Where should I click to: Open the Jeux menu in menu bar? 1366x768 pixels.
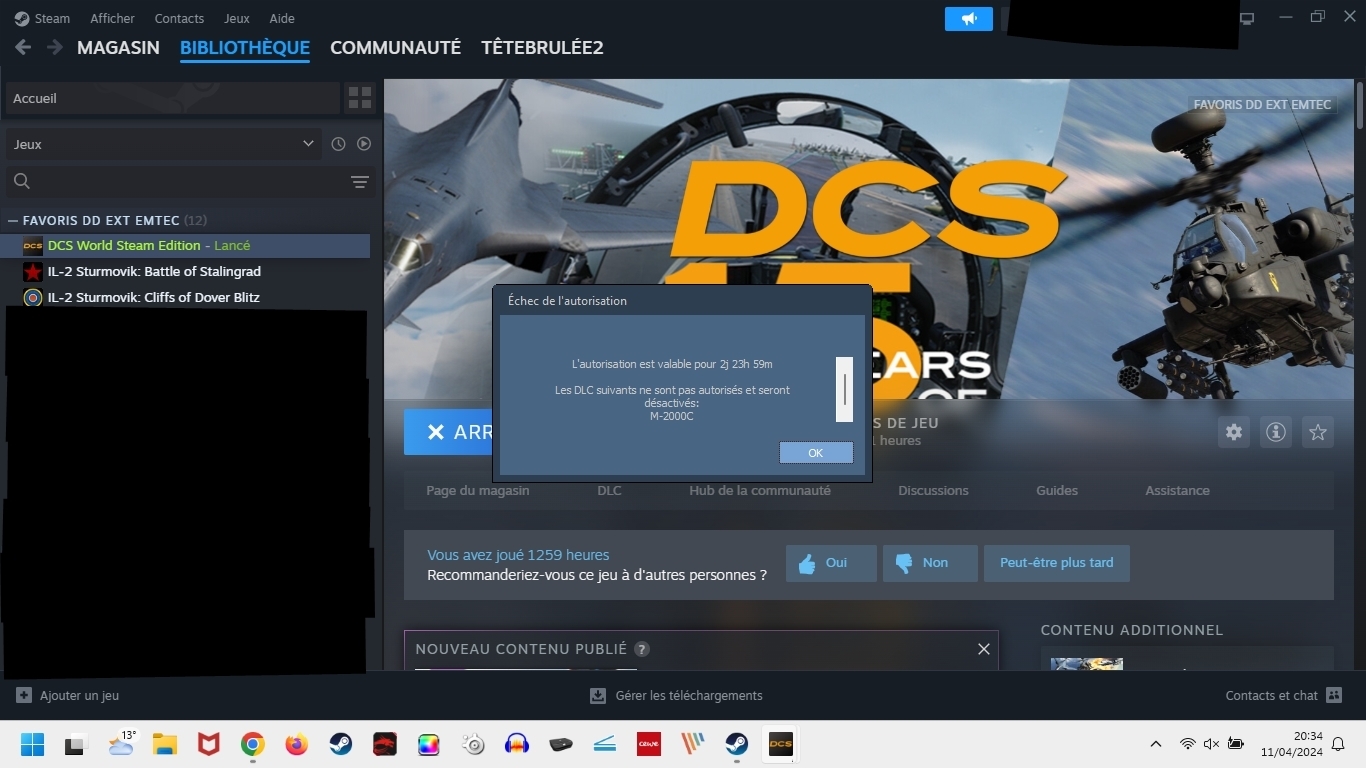pos(237,18)
